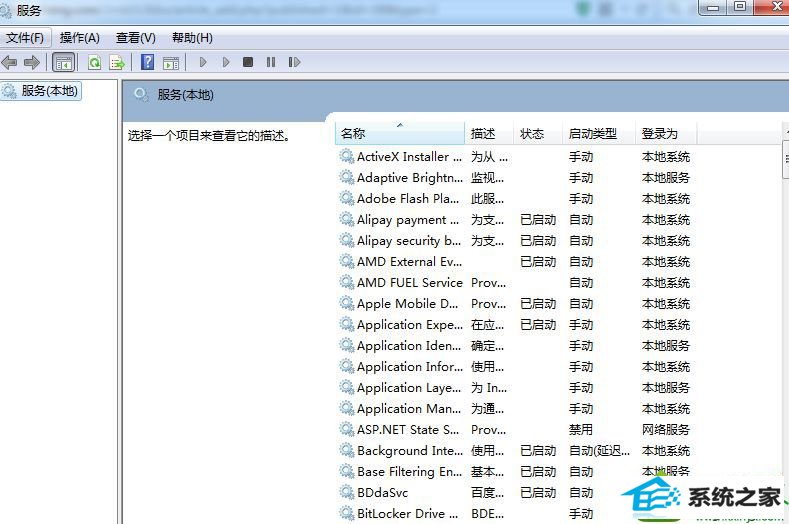Select the Application Experience service name

(410, 325)
